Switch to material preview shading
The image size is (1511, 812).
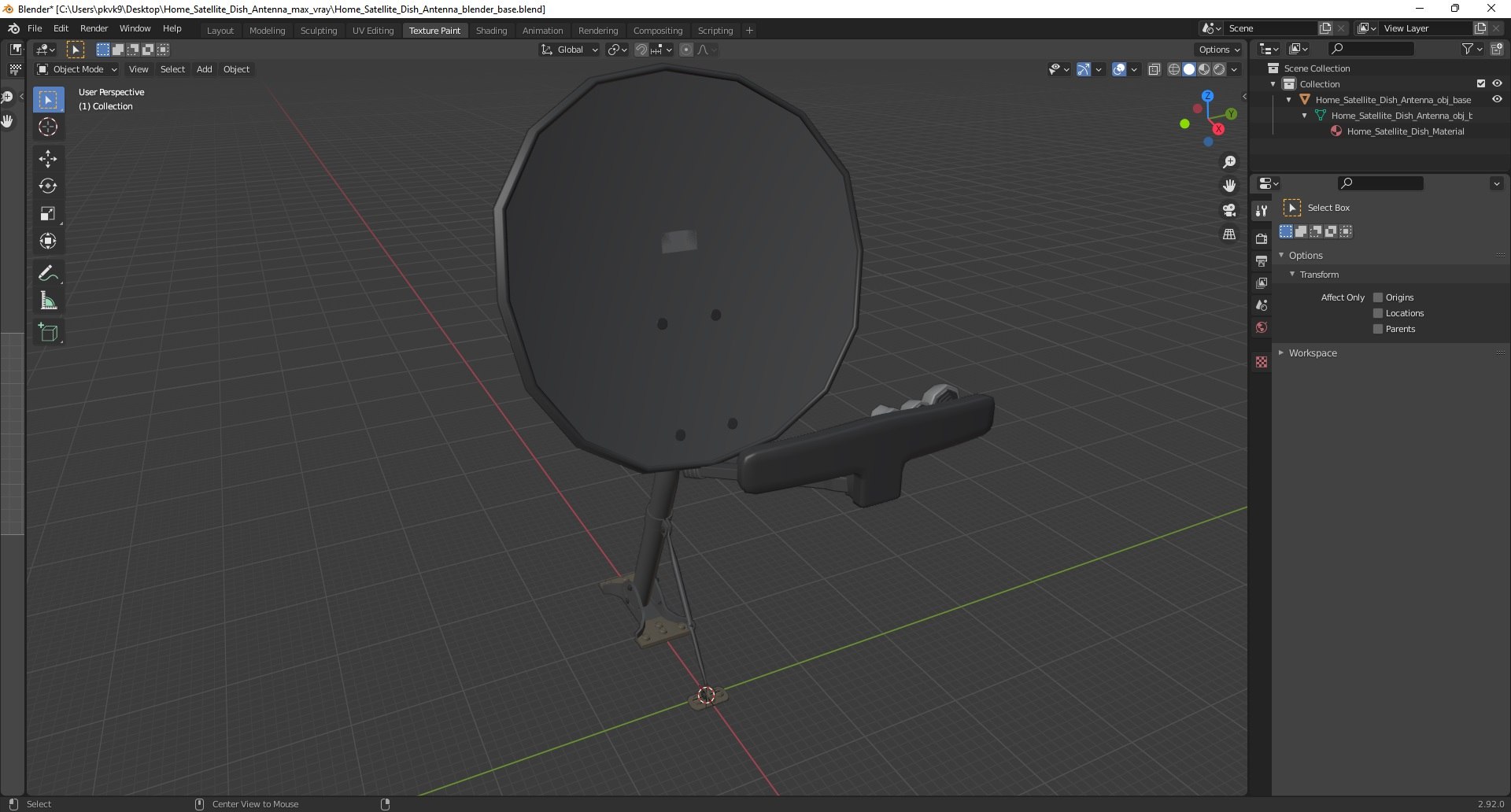click(1204, 69)
